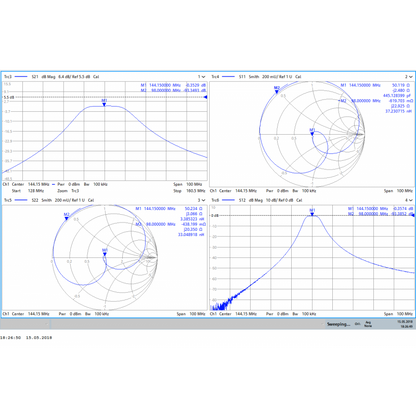Screen dimensions: 416x416
Task: Click the 10 dB/ Ref 0 dB scale text
Action: click(x=280, y=200)
